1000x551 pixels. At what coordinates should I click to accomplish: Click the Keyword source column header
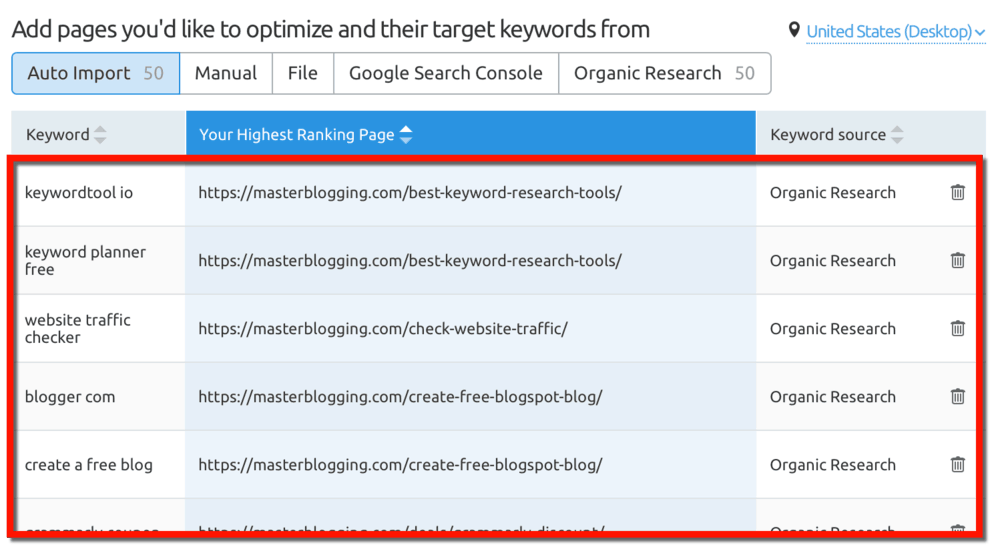(871, 134)
